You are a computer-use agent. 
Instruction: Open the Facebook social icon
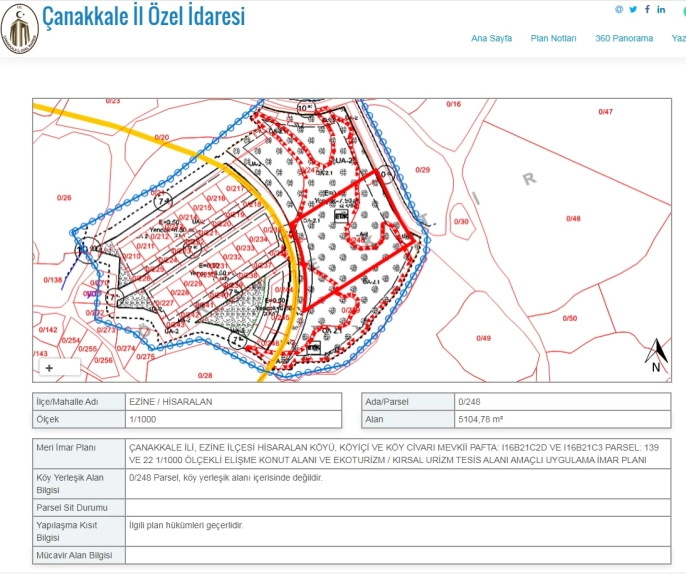[x=647, y=9]
